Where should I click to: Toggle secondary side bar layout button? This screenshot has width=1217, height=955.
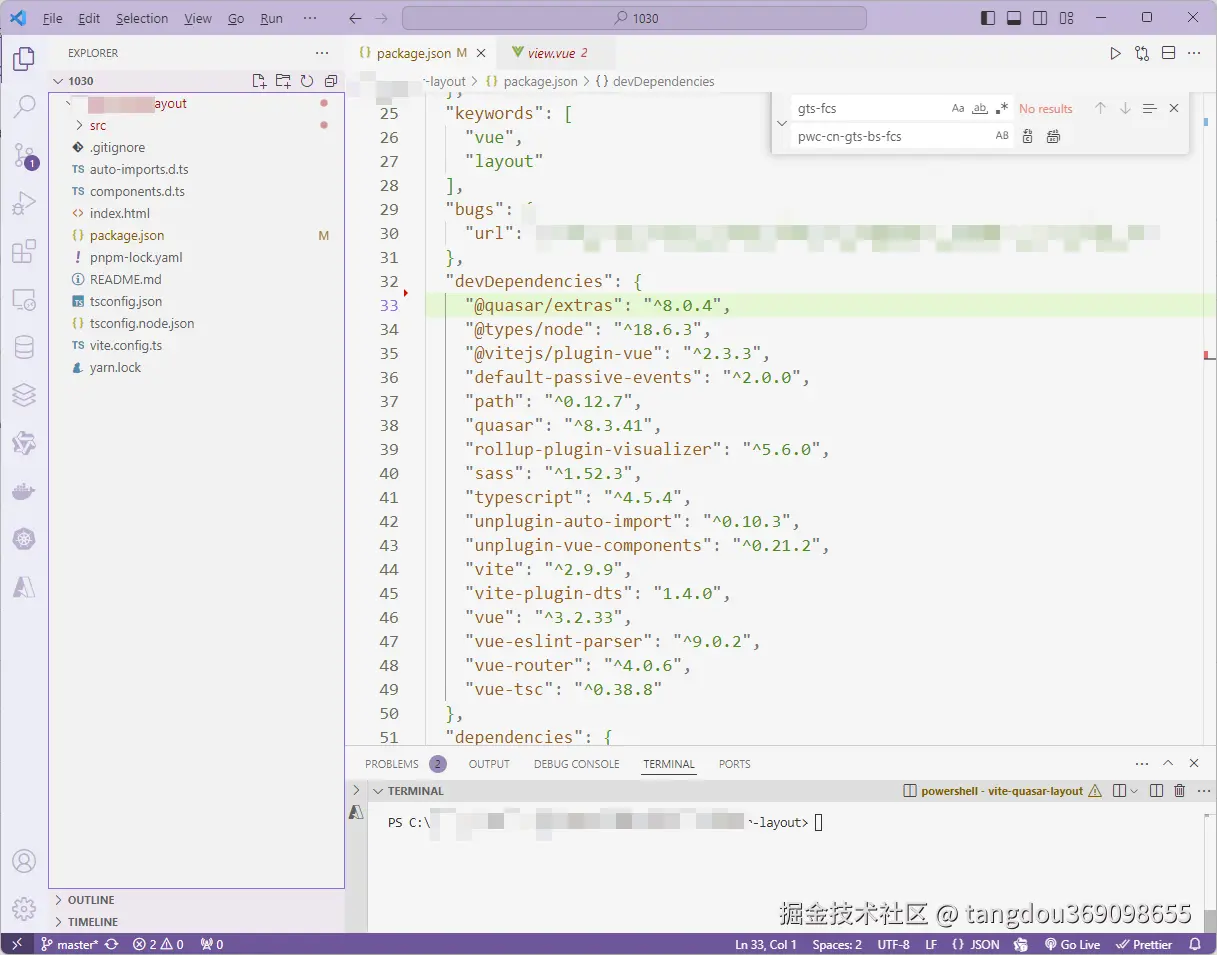point(1040,18)
